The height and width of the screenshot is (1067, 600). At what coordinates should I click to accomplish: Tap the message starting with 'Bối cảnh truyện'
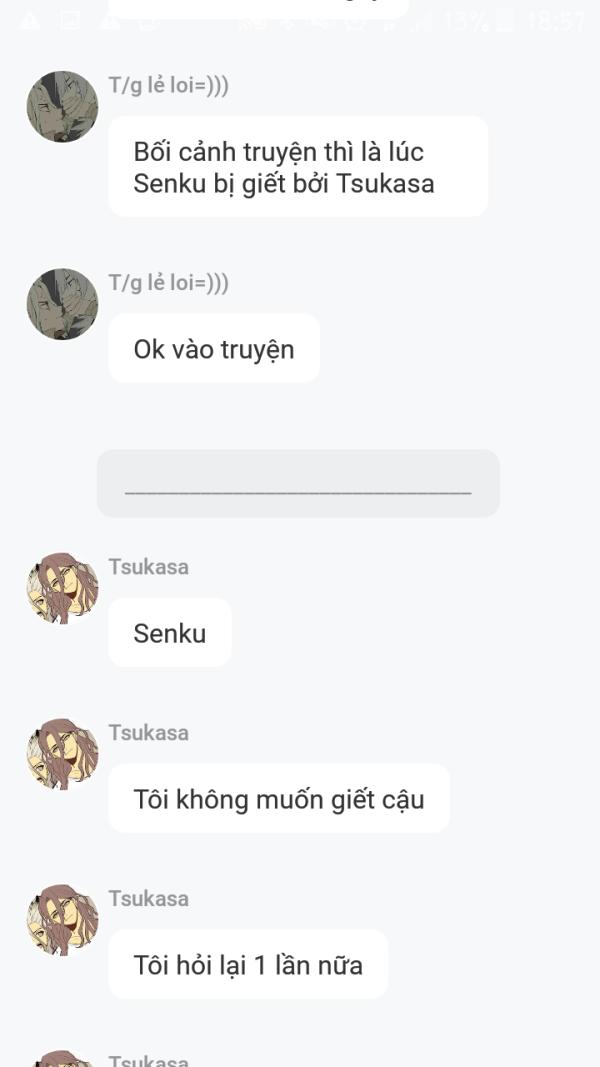tap(297, 166)
